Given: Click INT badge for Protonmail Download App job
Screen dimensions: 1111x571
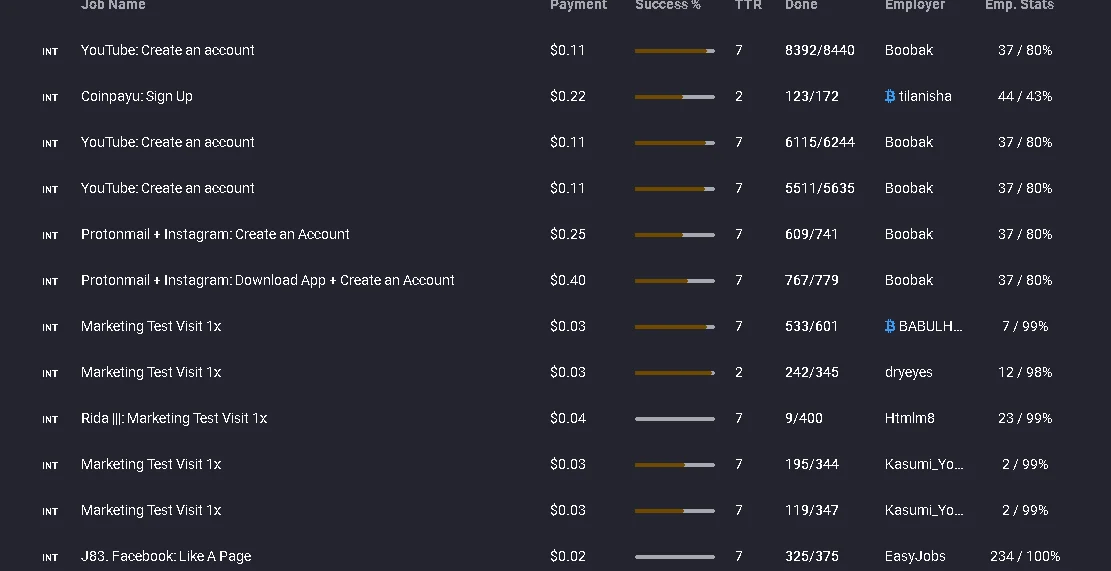Looking at the screenshot, I should (50, 282).
